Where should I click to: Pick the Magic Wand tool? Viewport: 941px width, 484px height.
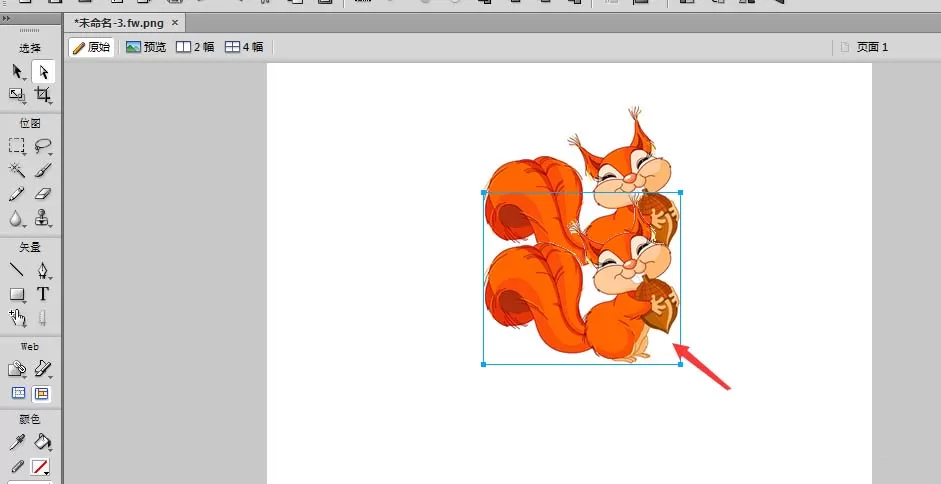[x=17, y=170]
